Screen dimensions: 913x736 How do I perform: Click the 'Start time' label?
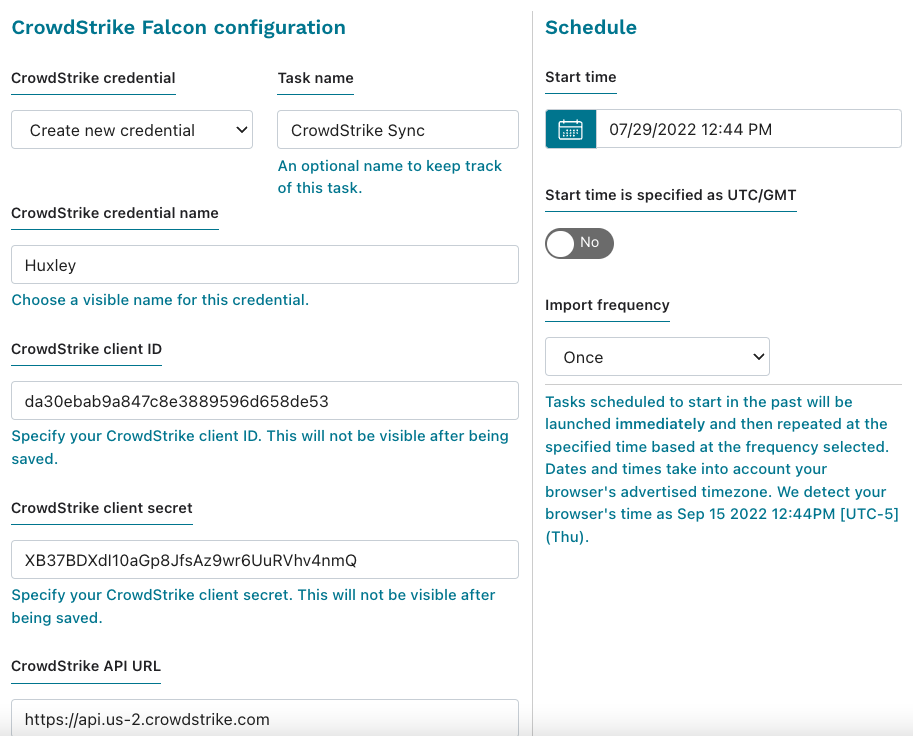click(x=580, y=77)
